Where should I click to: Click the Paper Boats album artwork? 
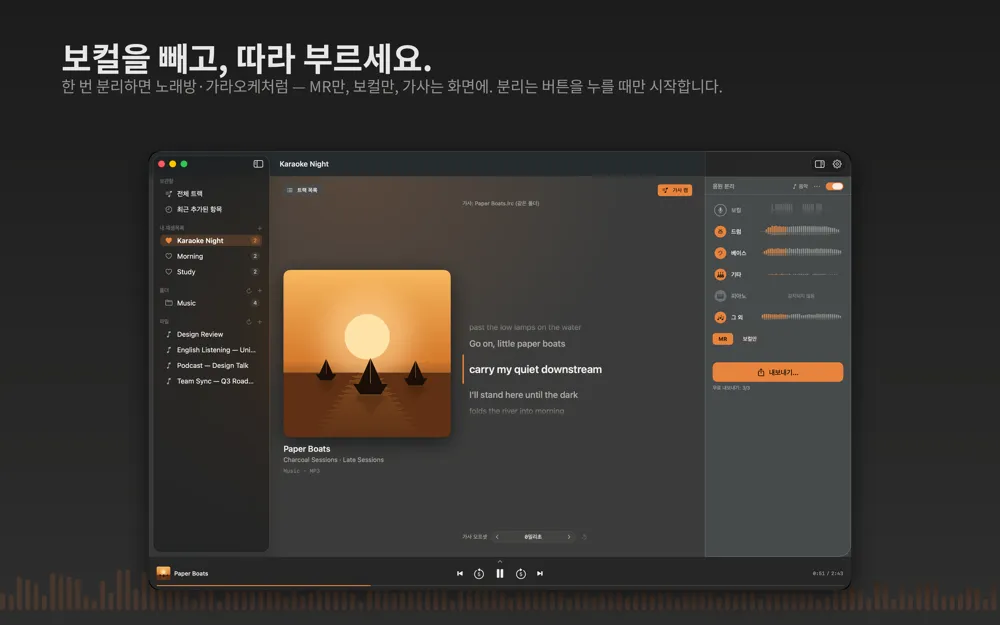point(367,353)
